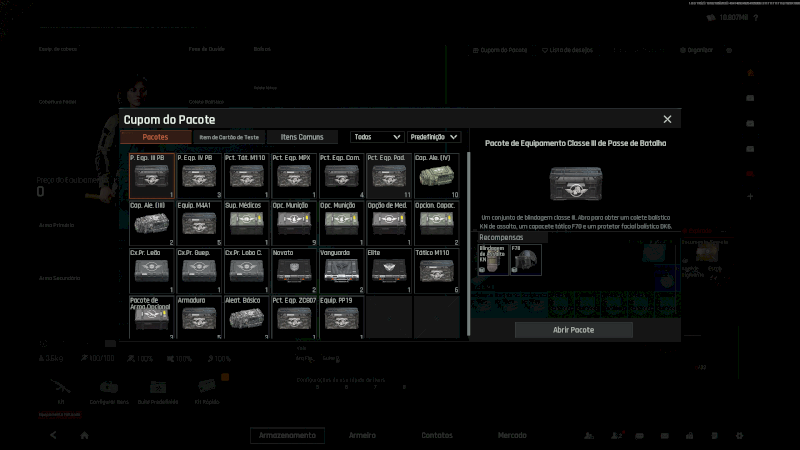Select the Cap. Ale. (IV) package
800x450 pixels.
pyautogui.click(x=436, y=176)
